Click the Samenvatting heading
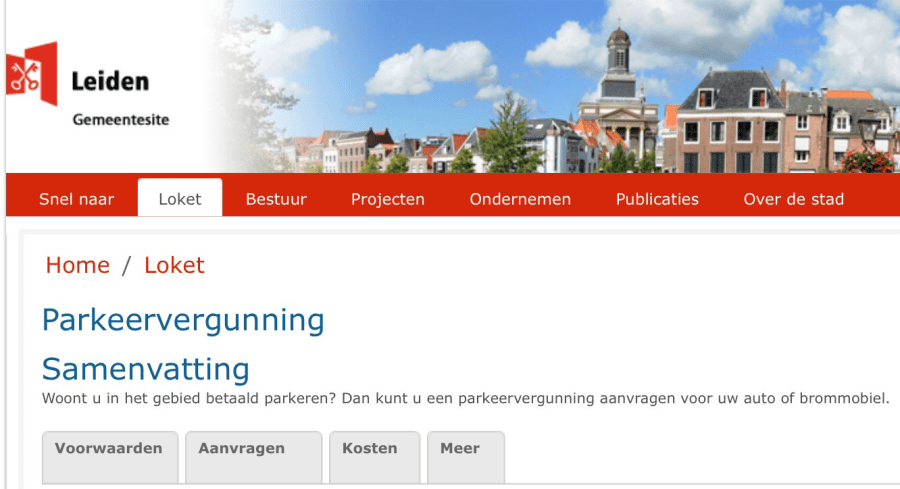 point(145,369)
